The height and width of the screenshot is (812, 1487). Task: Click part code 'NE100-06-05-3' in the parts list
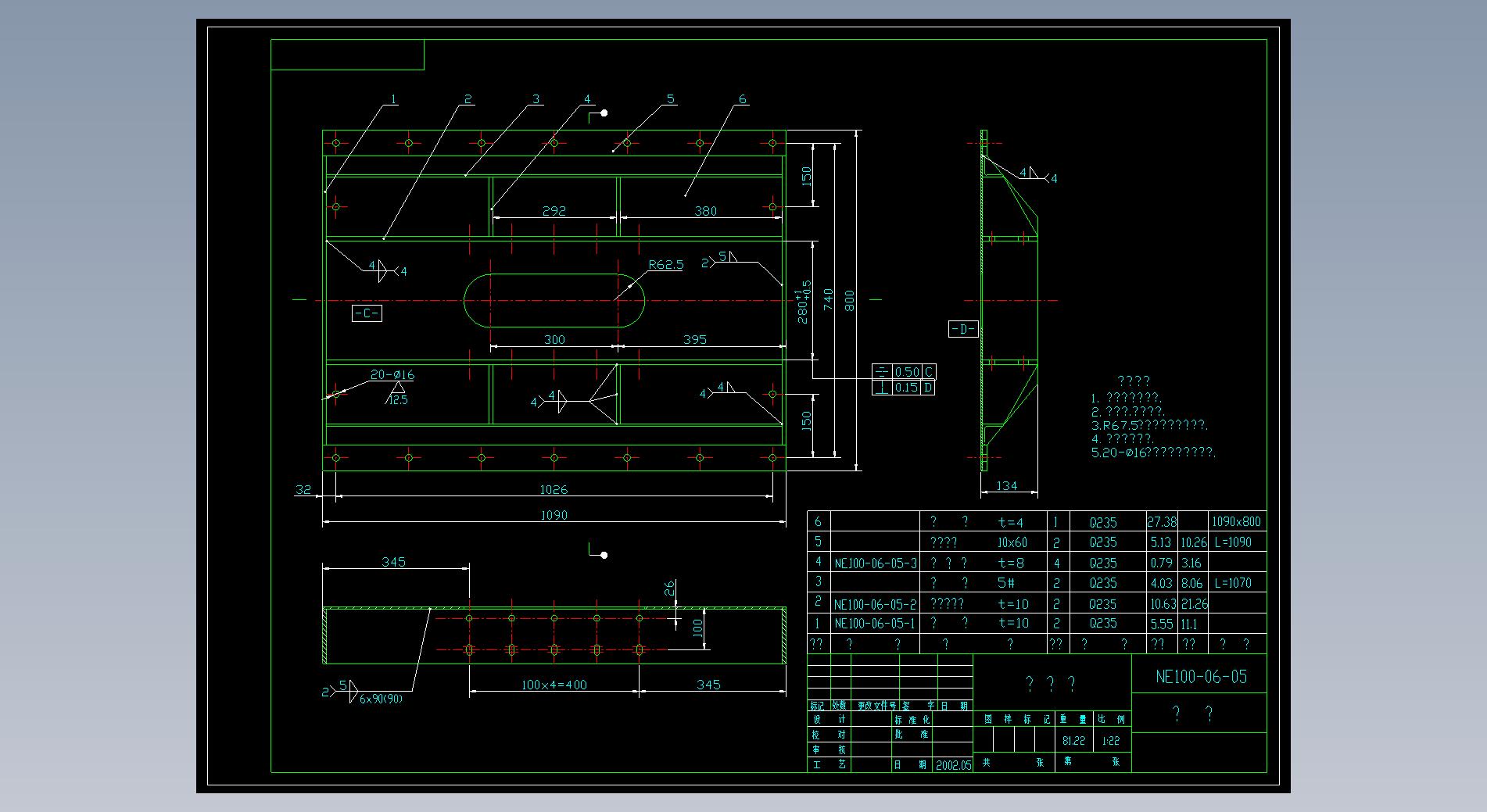876,563
